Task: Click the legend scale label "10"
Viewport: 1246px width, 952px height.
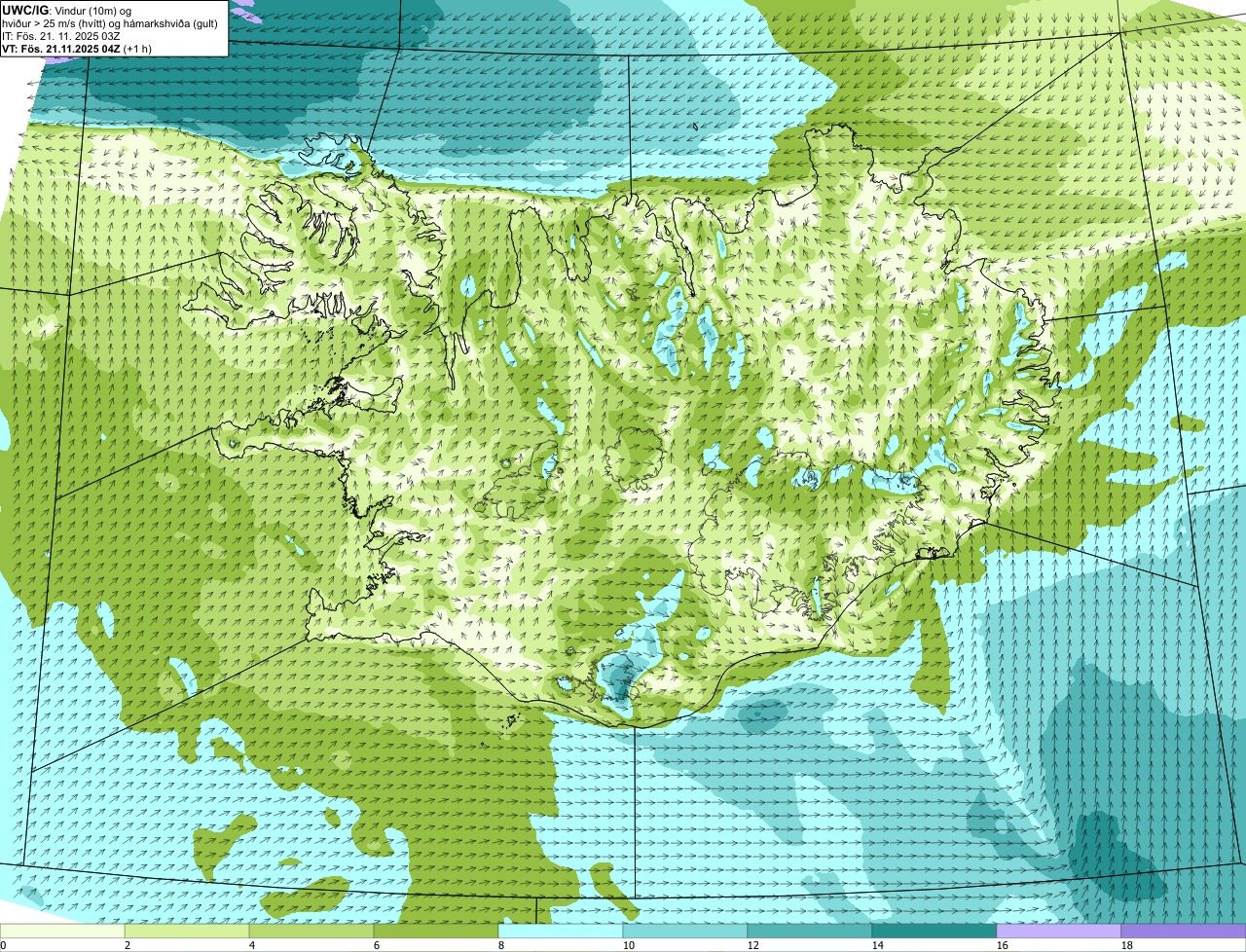Action: coord(629,945)
